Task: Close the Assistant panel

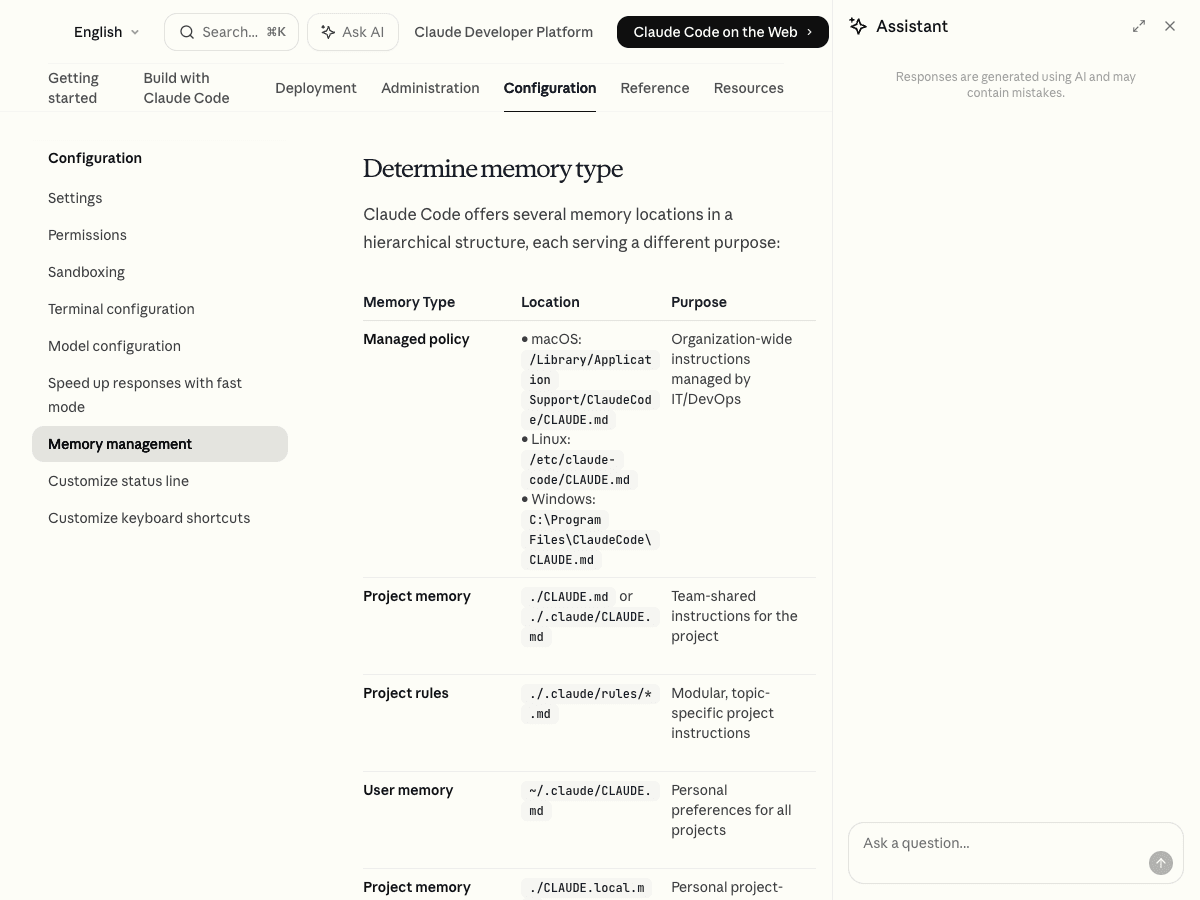Action: [1170, 26]
